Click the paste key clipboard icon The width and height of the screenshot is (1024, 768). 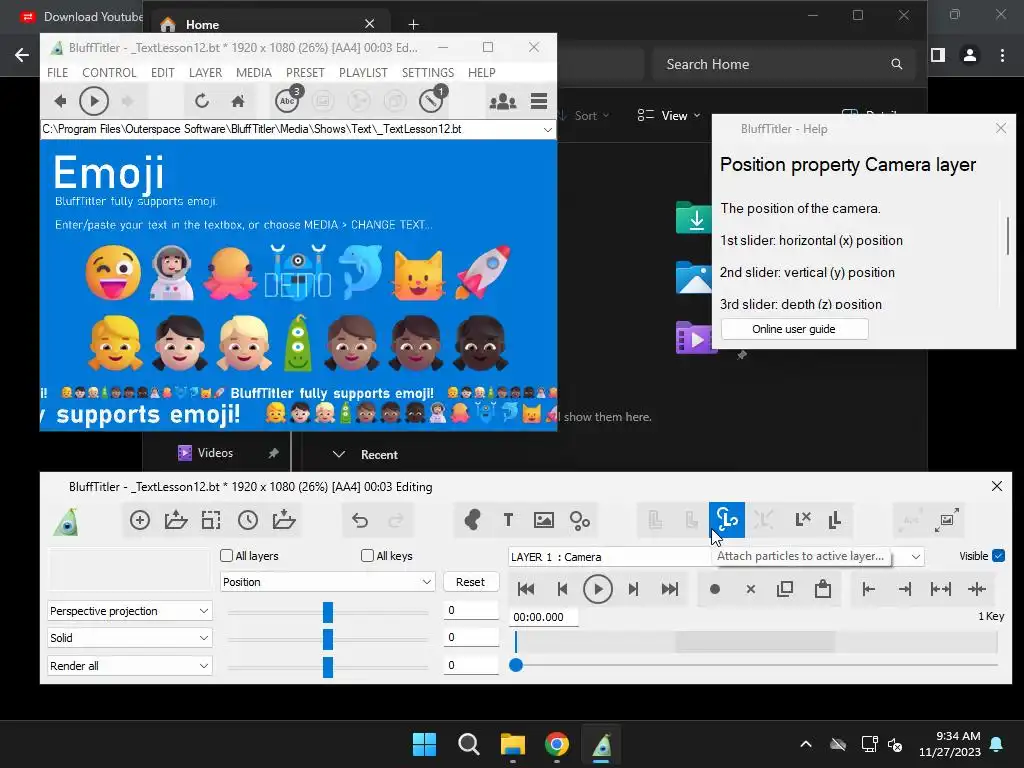pos(823,589)
